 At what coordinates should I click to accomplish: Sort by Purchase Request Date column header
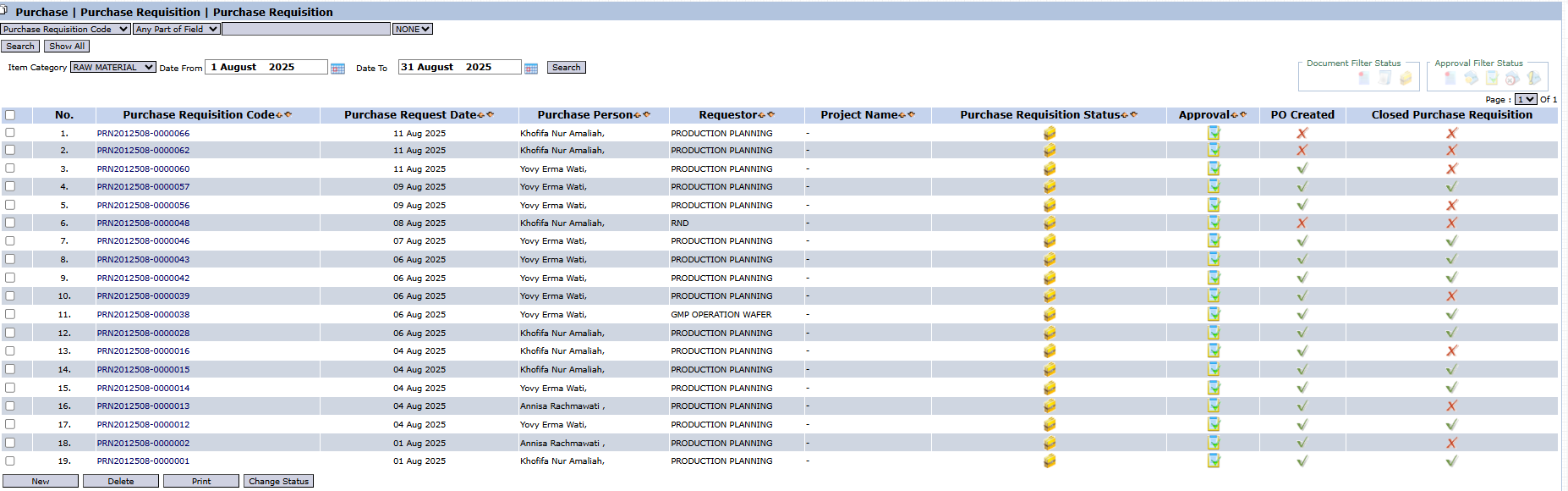[410, 115]
